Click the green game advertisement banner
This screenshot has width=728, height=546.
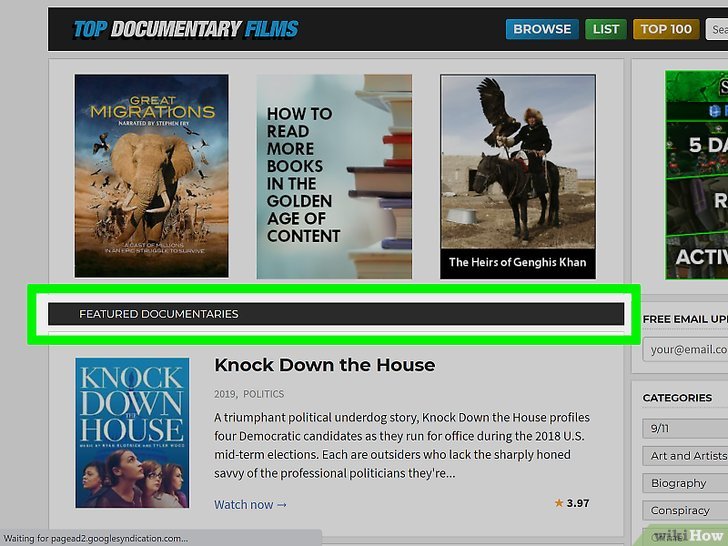point(696,175)
